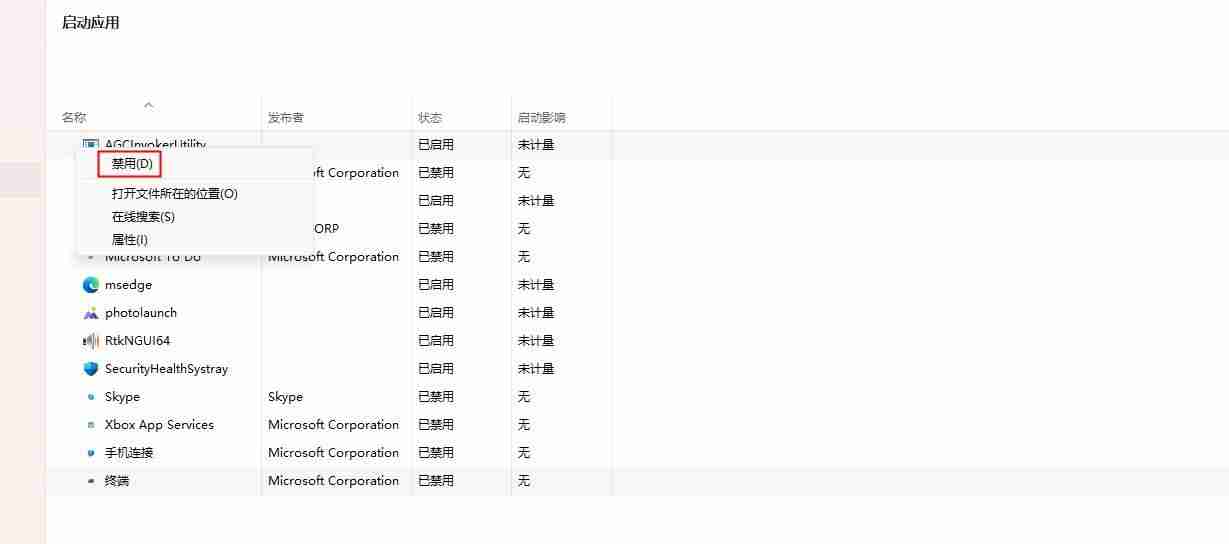Click 未计量 impact for RtkNGUI64
The height and width of the screenshot is (544, 1229).
pyautogui.click(x=536, y=341)
